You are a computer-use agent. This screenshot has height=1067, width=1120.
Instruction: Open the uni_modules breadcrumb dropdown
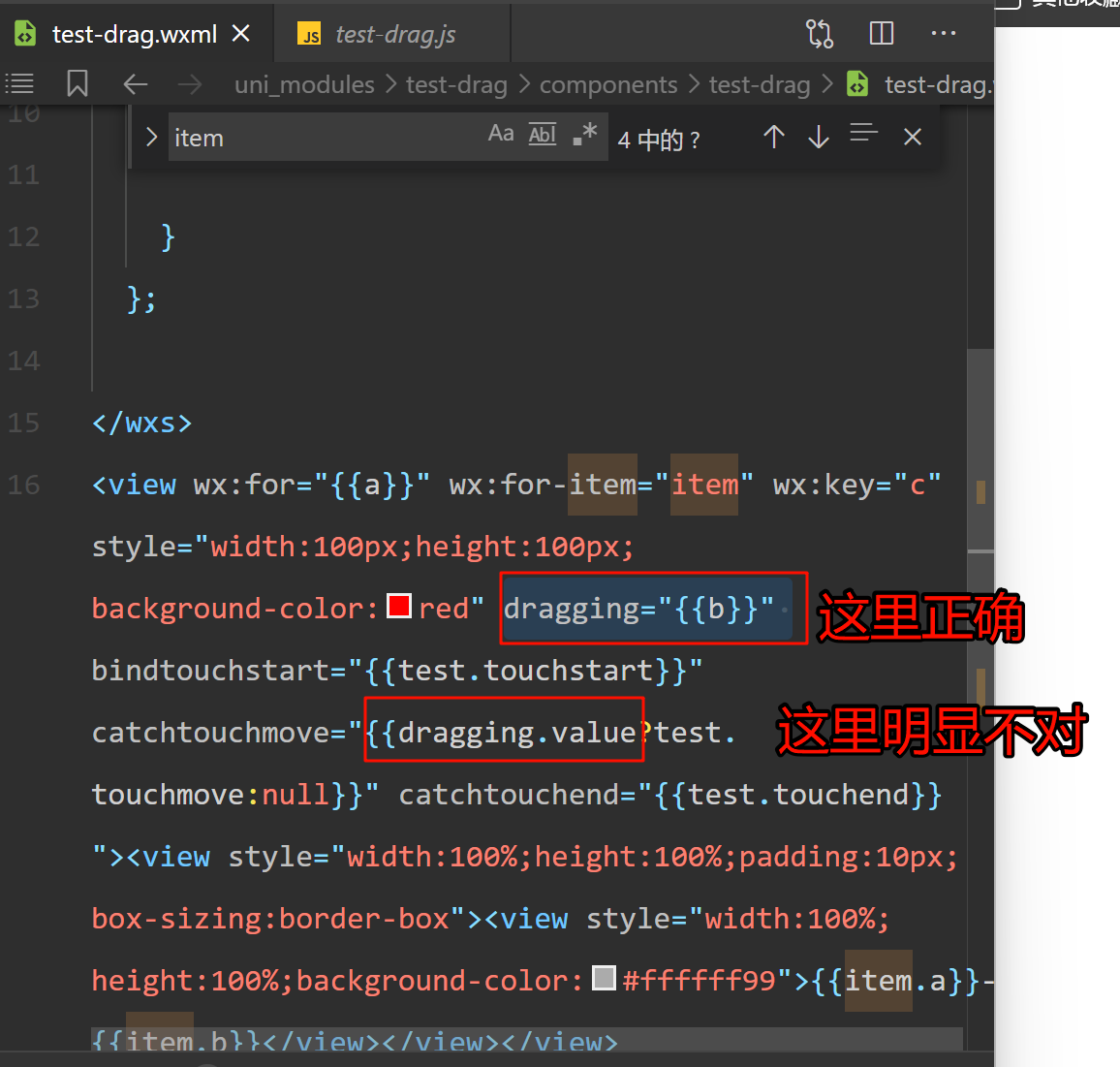point(304,84)
